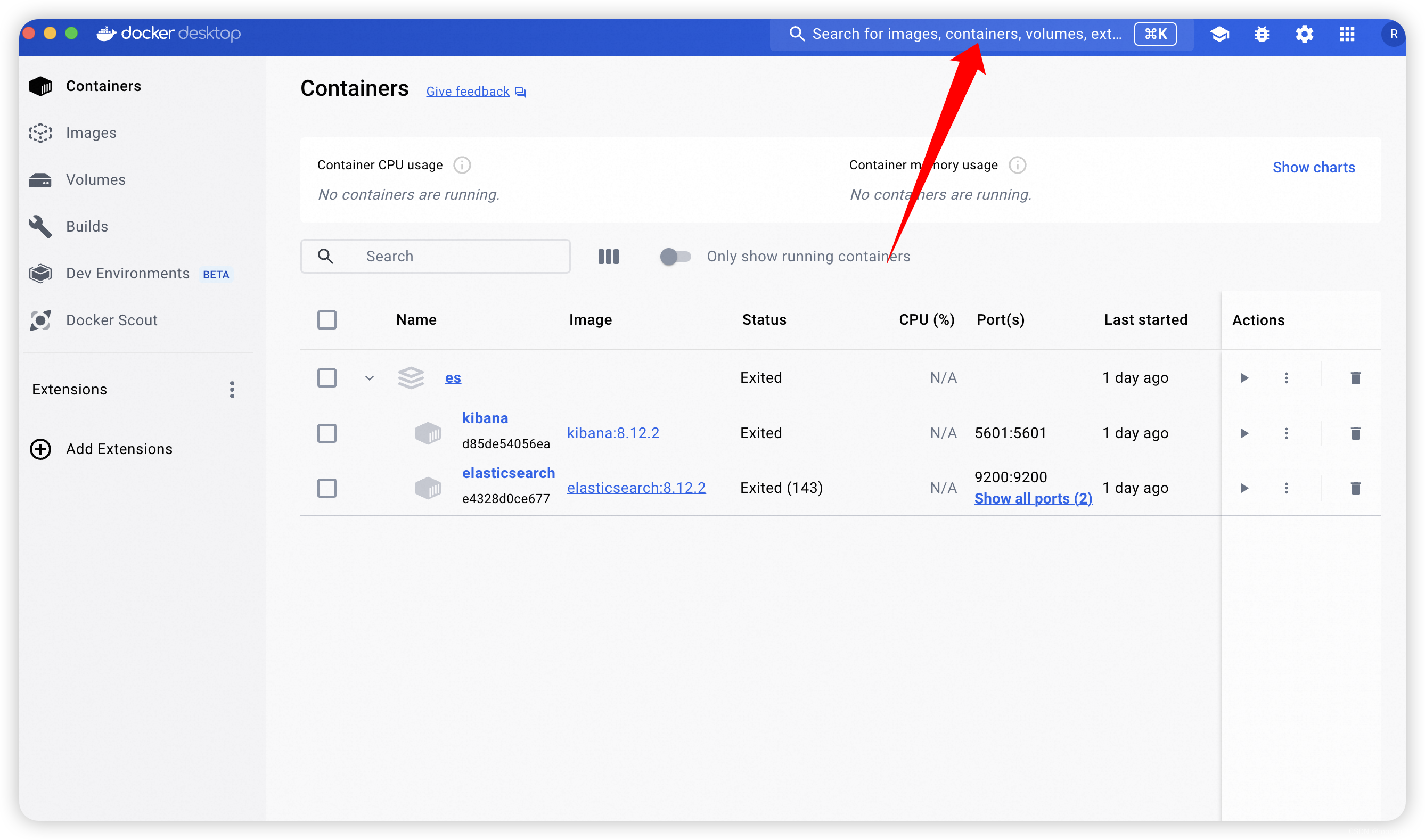
Task: Open the Builds sidebar section
Action: point(87,226)
